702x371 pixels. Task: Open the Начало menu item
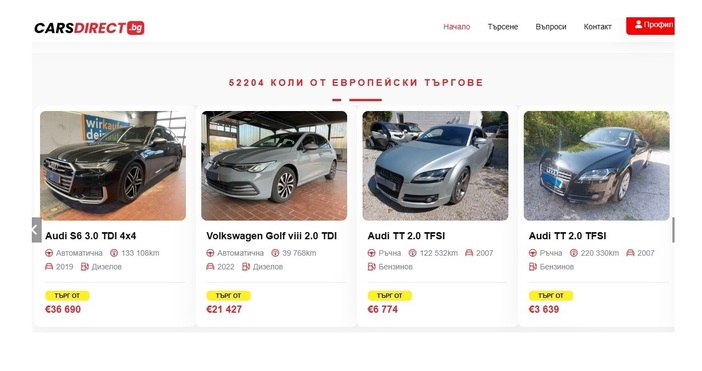[457, 27]
